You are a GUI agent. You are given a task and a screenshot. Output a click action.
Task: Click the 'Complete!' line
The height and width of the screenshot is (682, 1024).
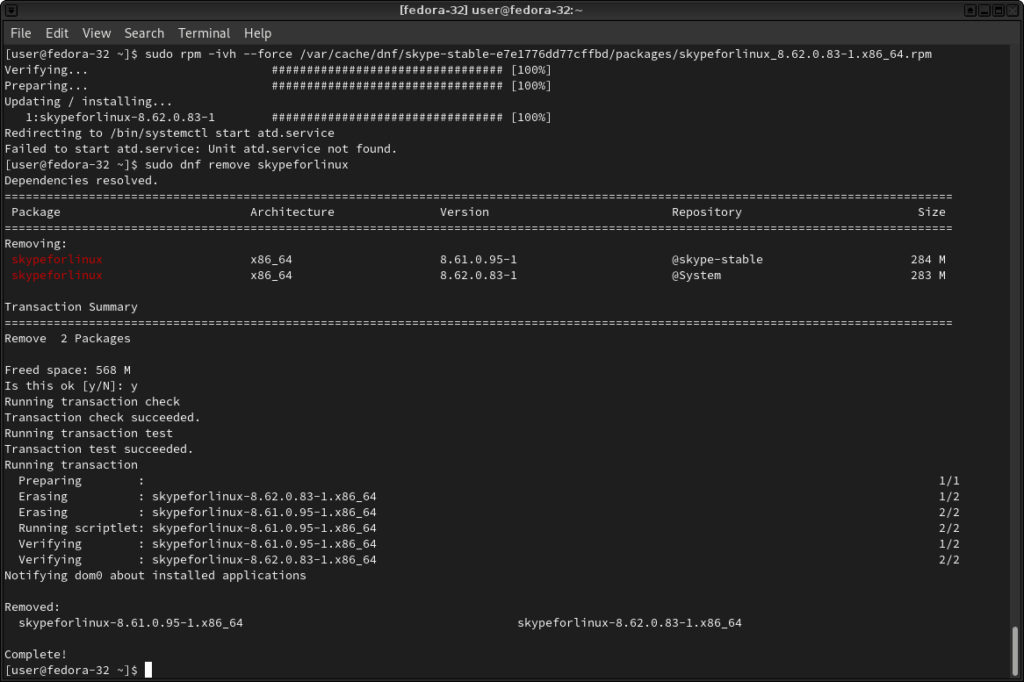click(x=35, y=655)
